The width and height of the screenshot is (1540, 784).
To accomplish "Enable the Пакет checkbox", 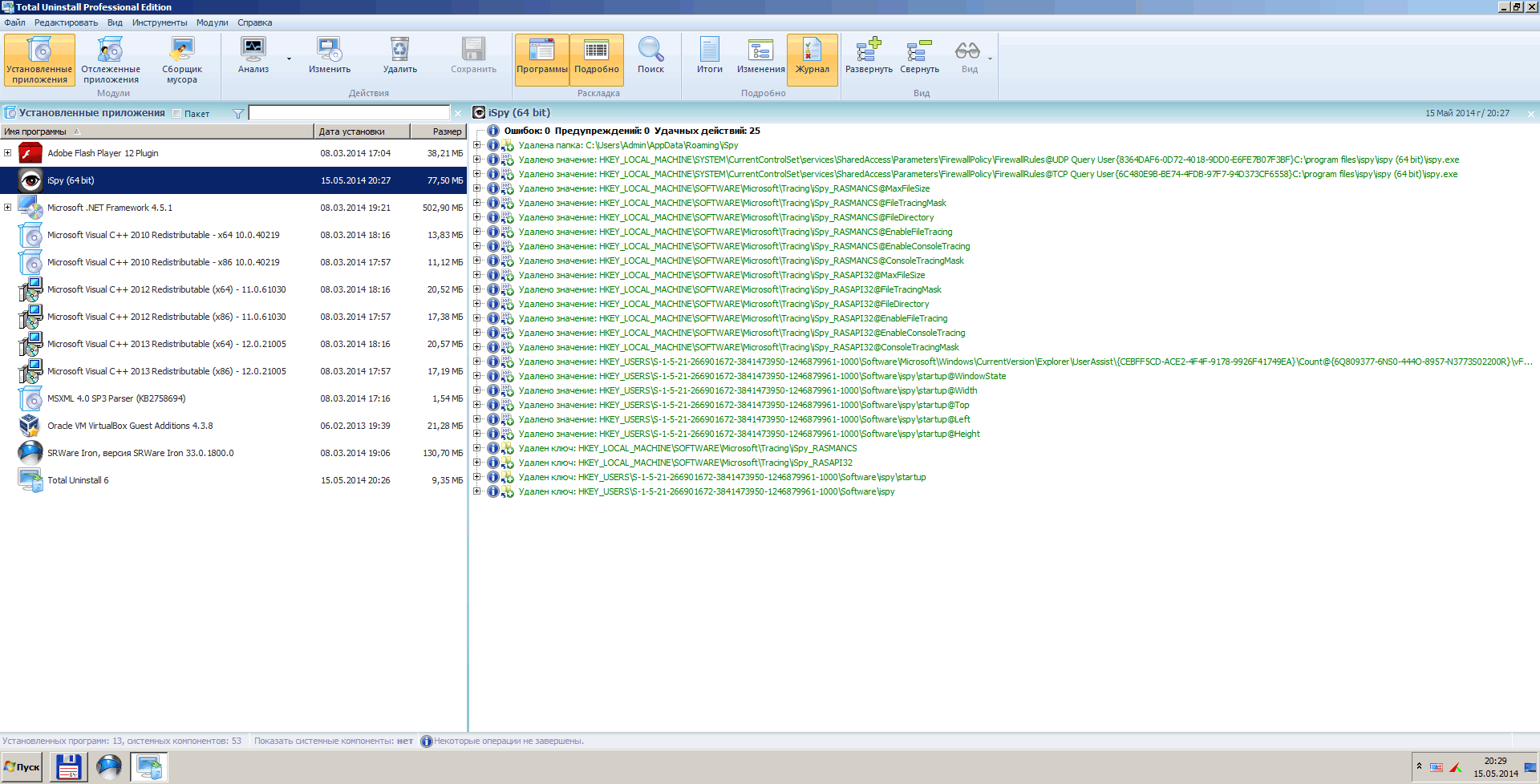I will (177, 114).
